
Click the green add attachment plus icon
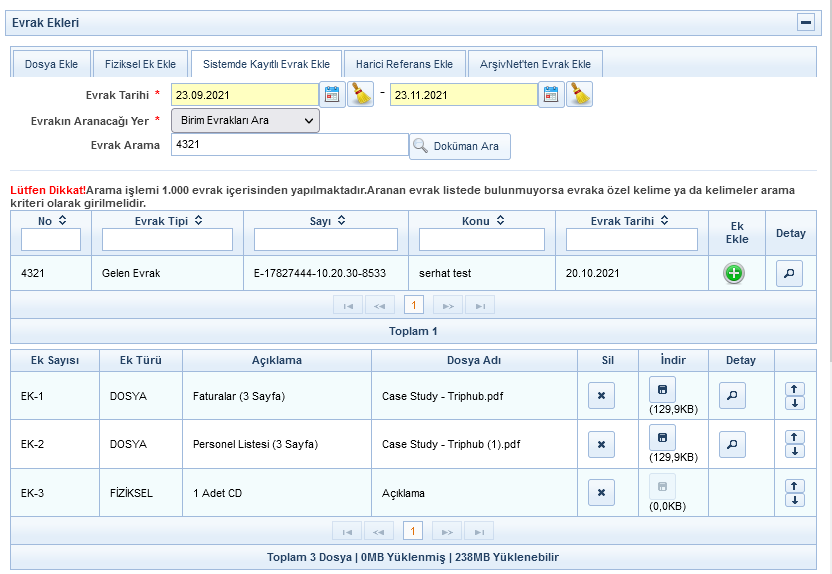(x=734, y=273)
